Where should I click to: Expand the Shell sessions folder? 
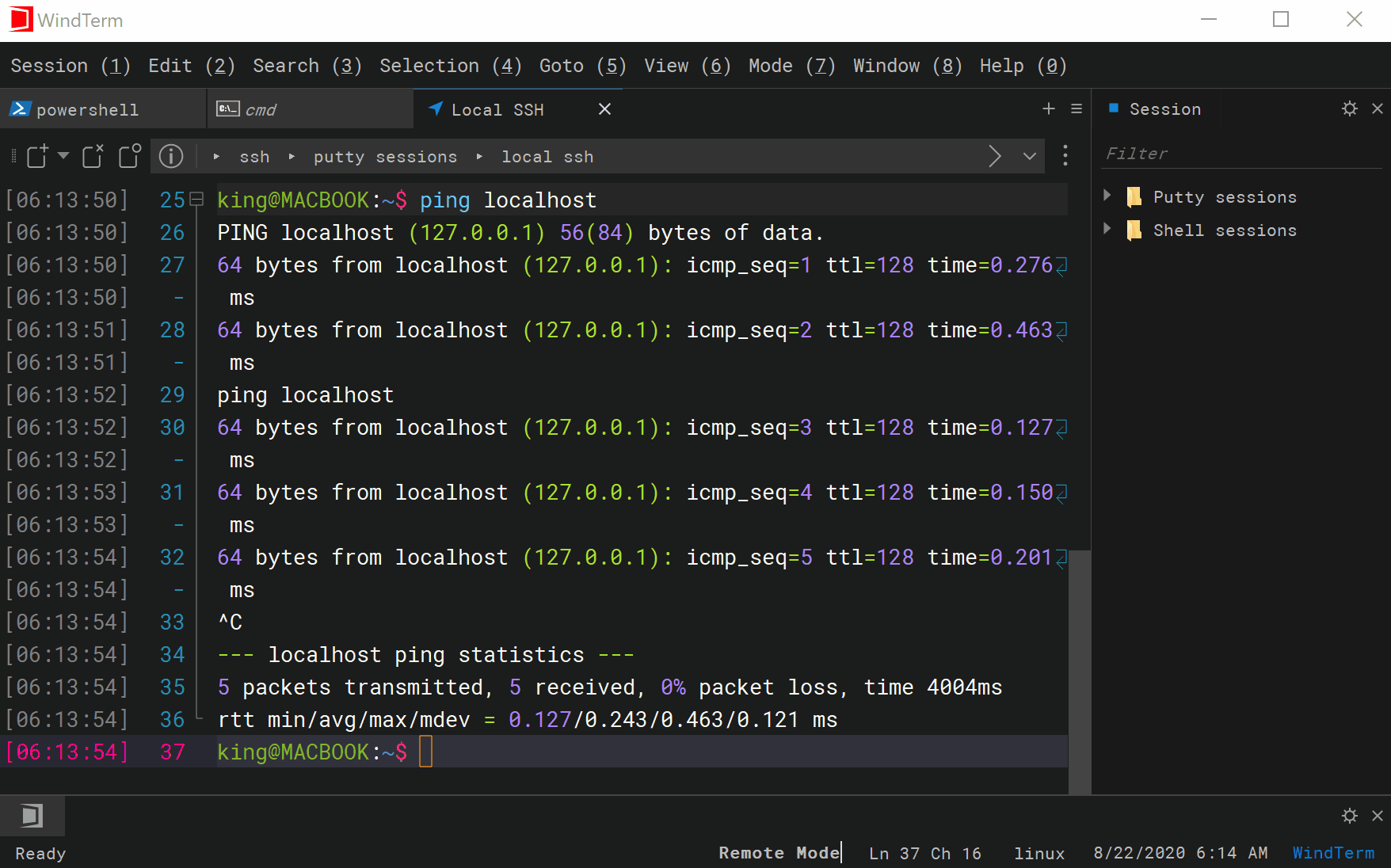click(x=1107, y=229)
